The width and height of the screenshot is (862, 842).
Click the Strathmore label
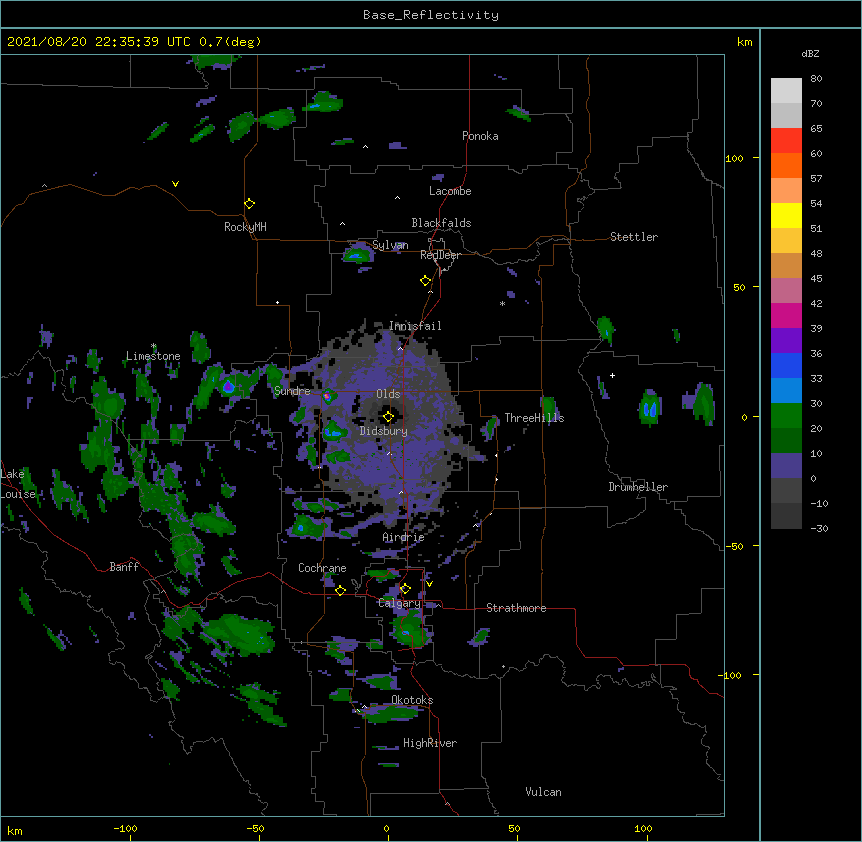pyautogui.click(x=516, y=608)
